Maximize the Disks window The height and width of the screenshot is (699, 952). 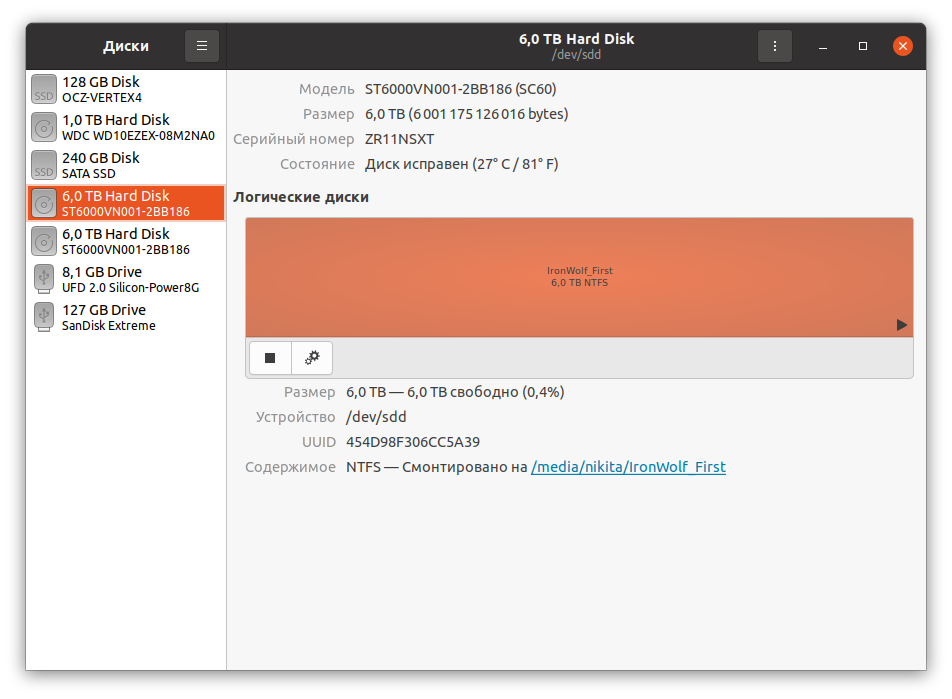[862, 46]
